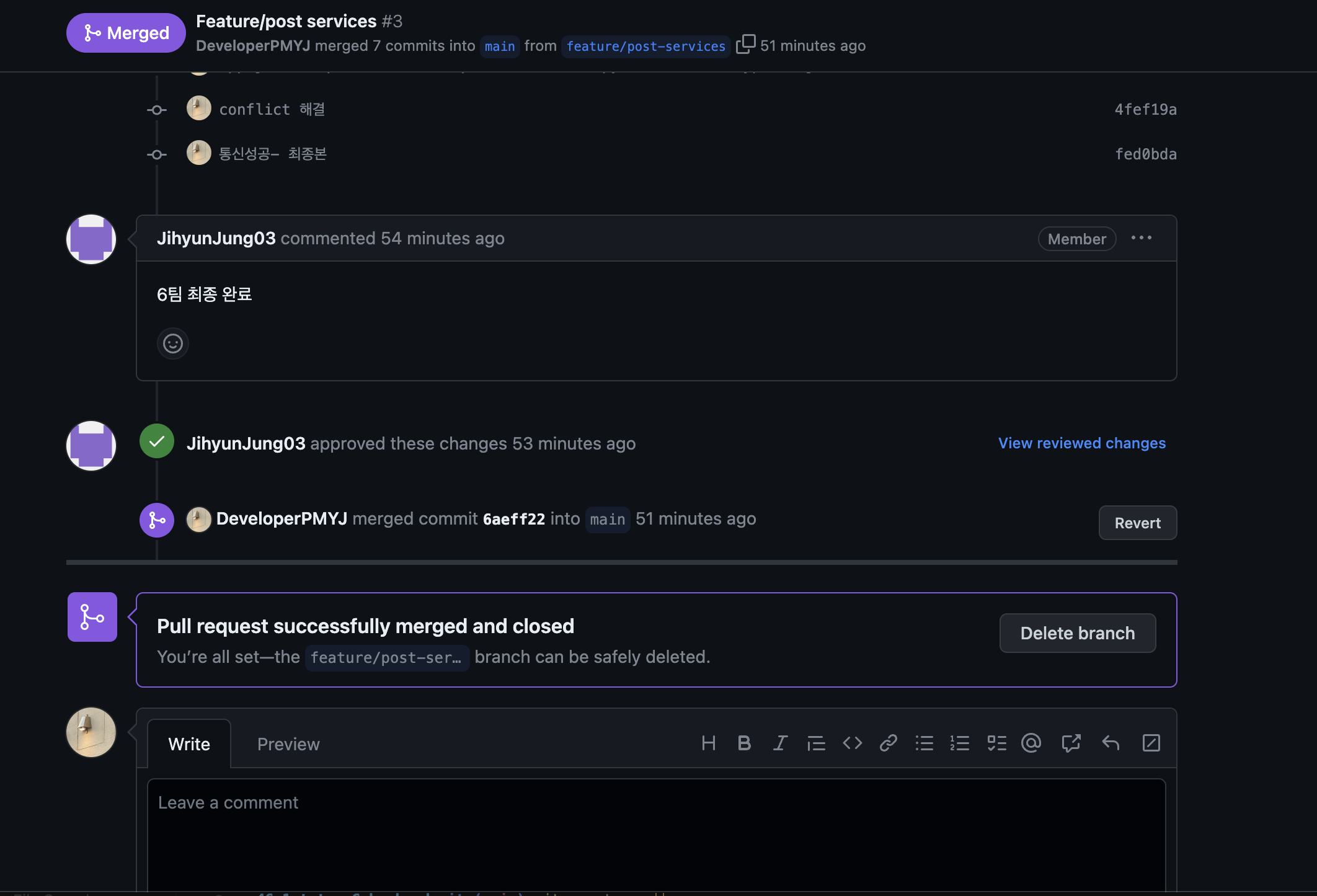1317x896 pixels.
Task: Select the Write tab
Action: [x=189, y=744]
